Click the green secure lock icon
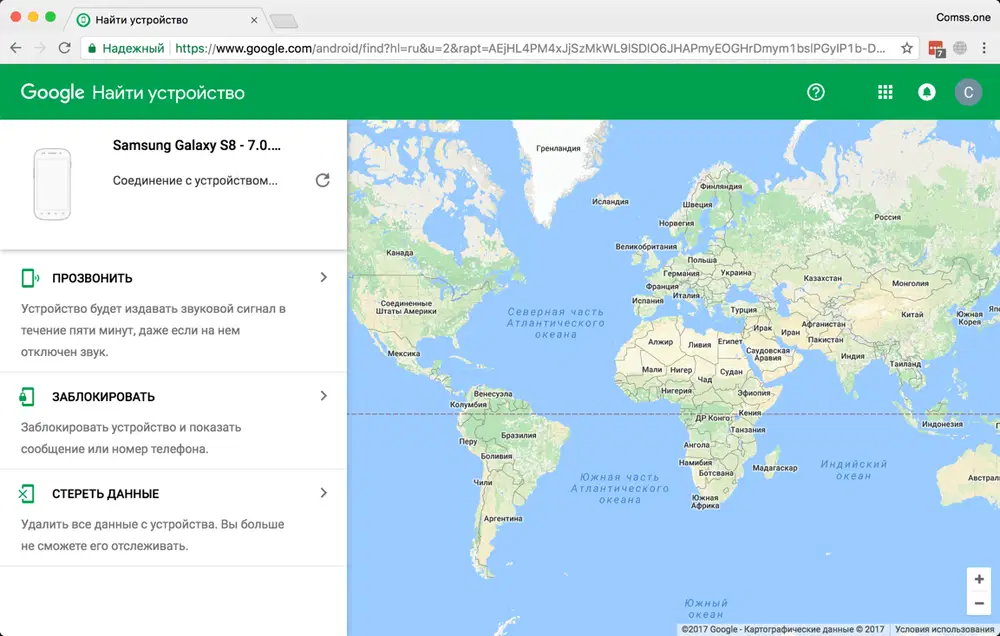The image size is (1000, 636). 92,48
